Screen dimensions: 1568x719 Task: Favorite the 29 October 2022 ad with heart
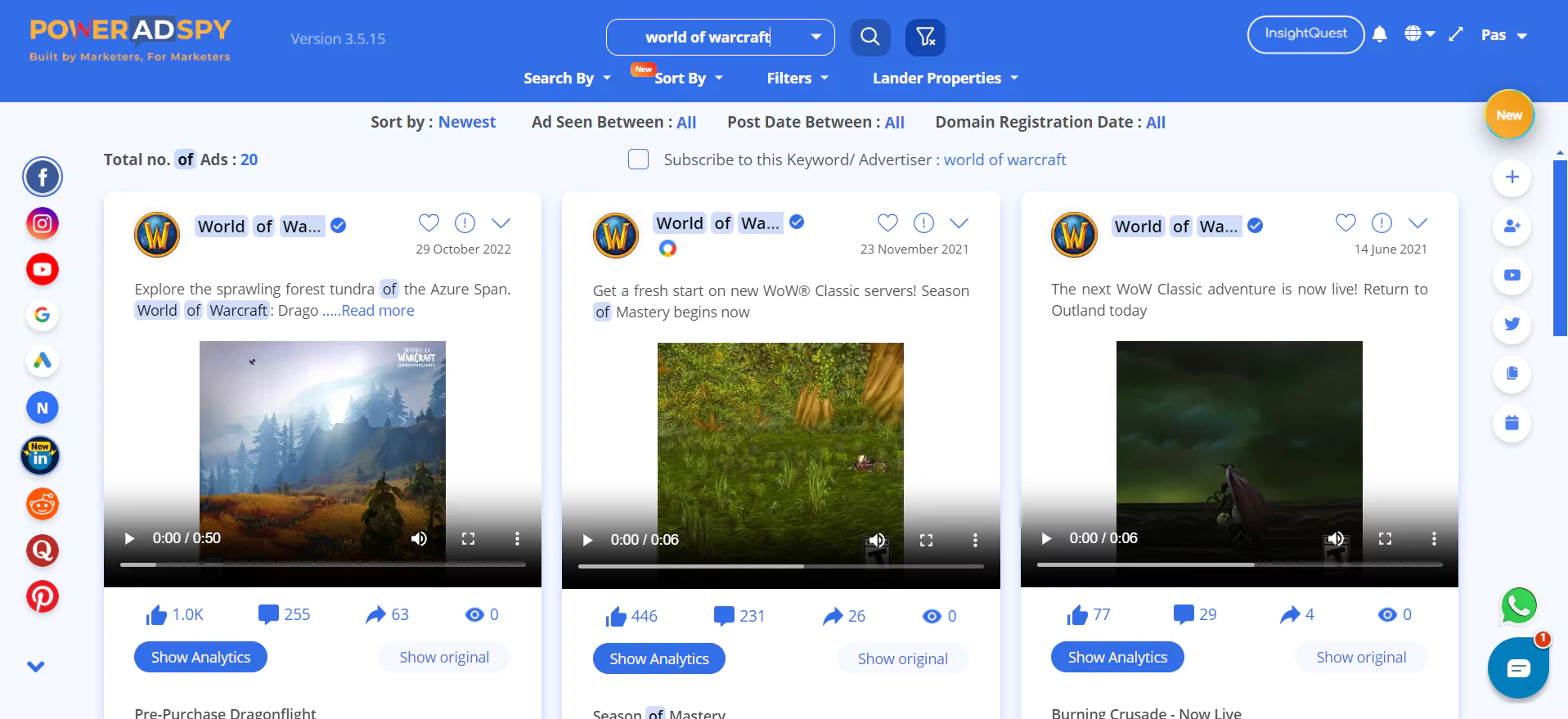(x=429, y=222)
